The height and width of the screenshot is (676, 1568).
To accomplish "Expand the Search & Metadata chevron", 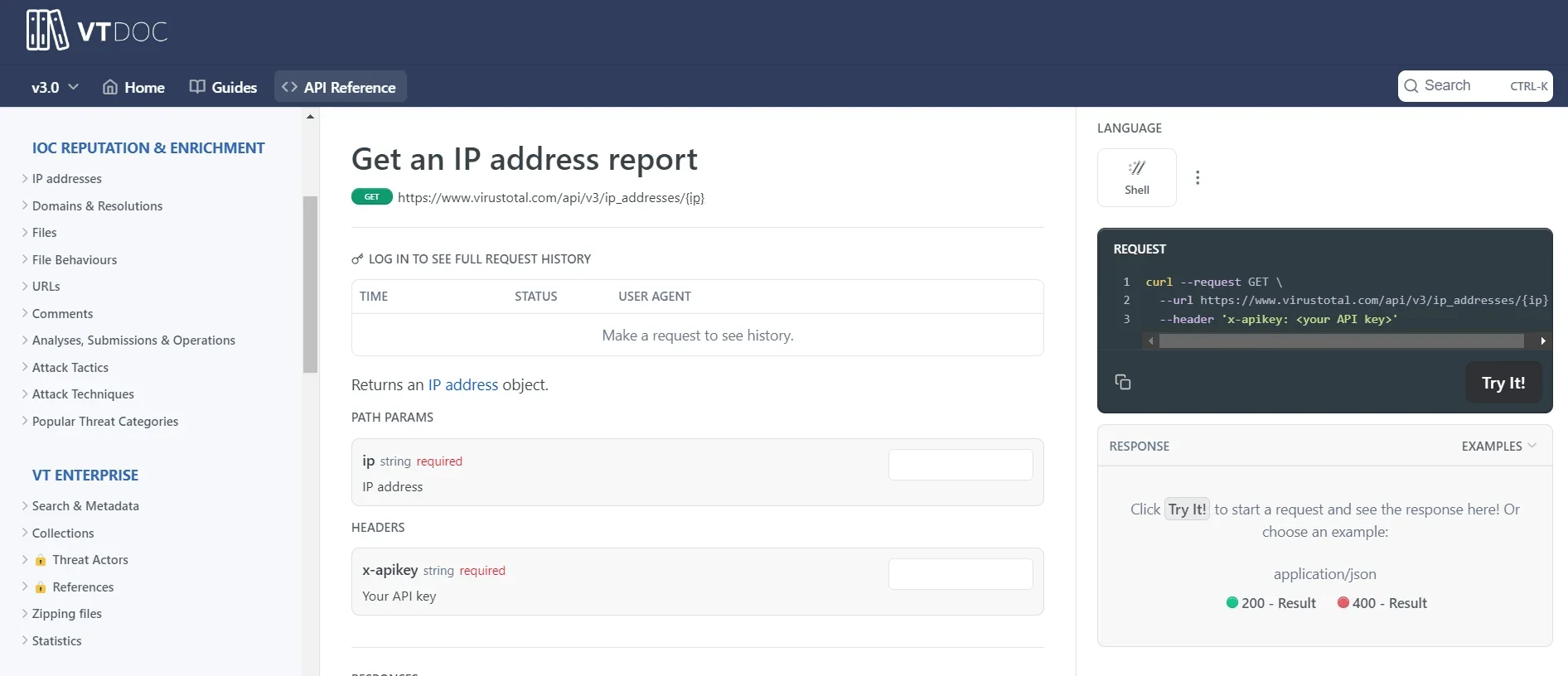I will point(25,505).
